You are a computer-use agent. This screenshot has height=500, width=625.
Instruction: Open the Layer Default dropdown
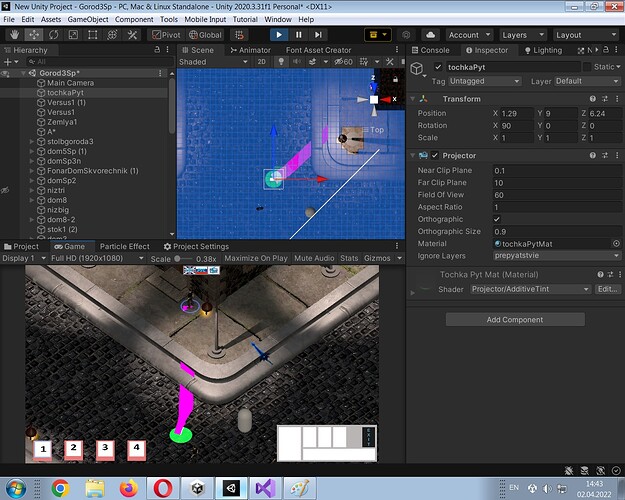click(587, 81)
